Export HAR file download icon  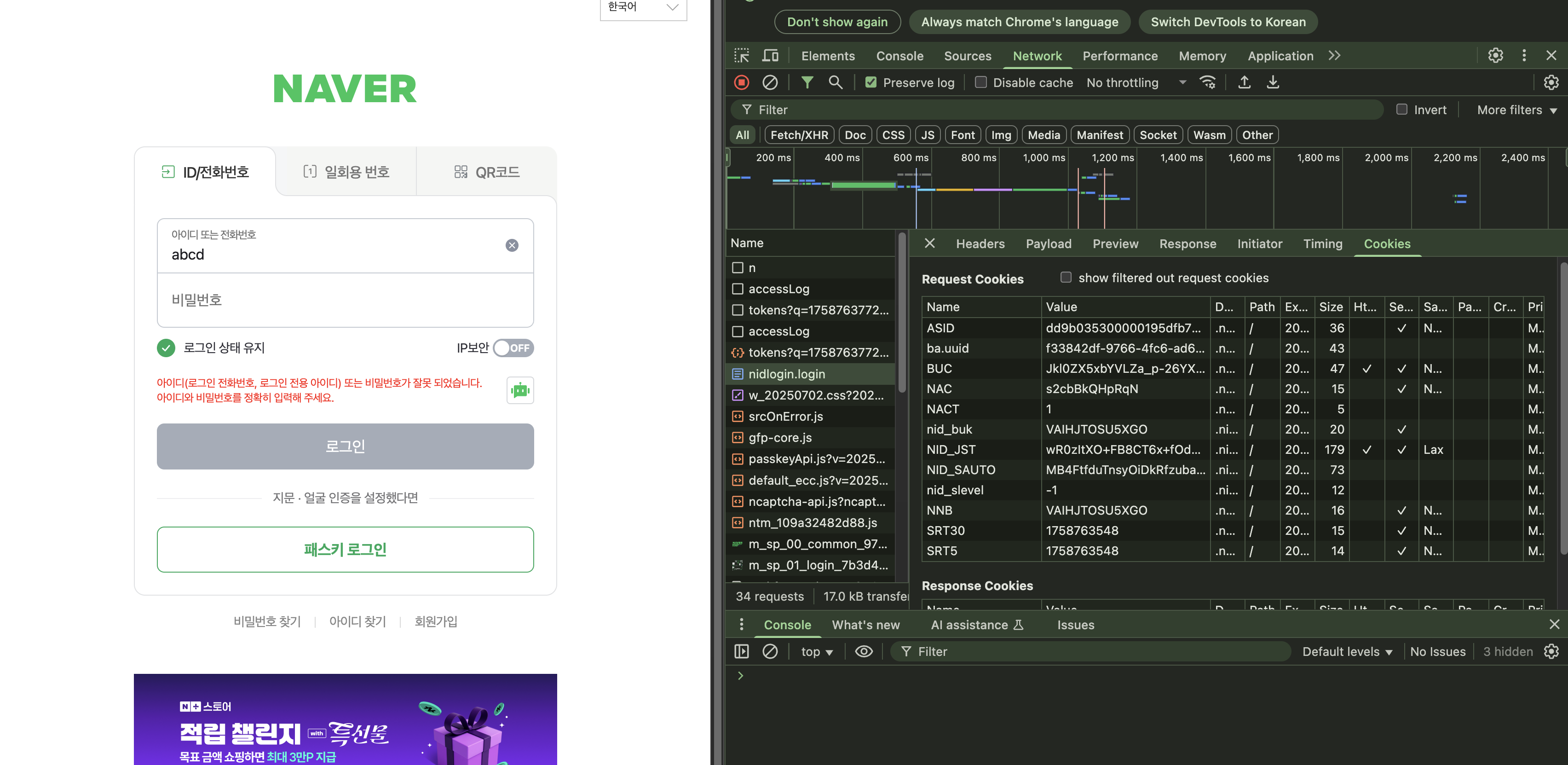(x=1273, y=82)
